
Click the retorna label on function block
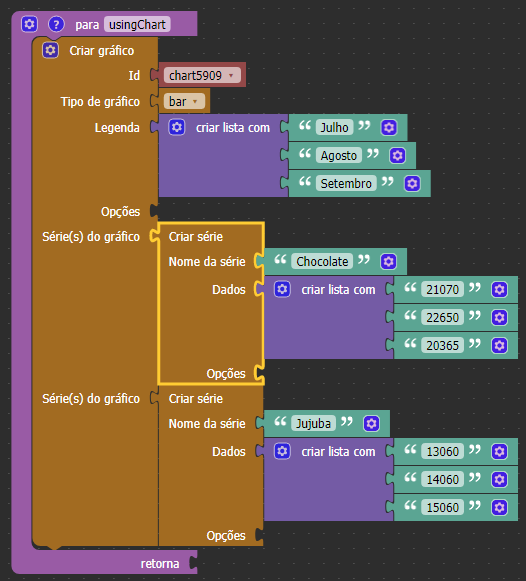coord(160,564)
